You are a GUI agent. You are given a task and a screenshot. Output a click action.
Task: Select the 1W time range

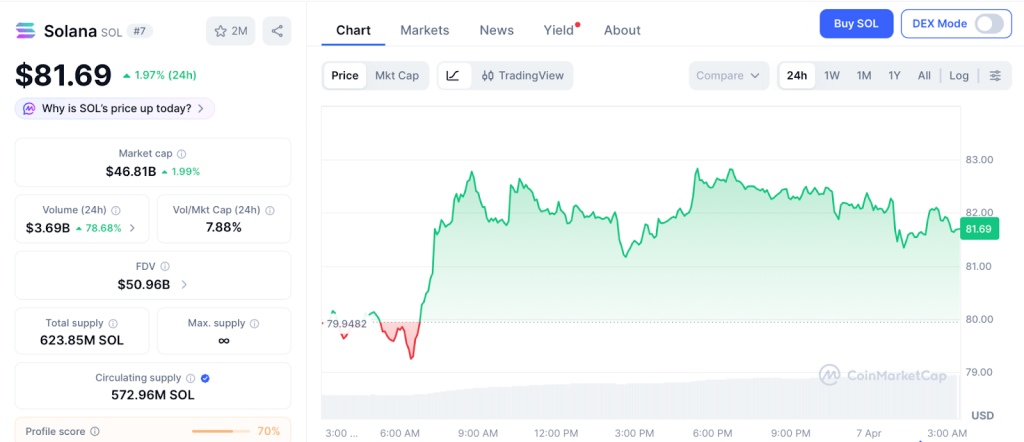pos(831,75)
